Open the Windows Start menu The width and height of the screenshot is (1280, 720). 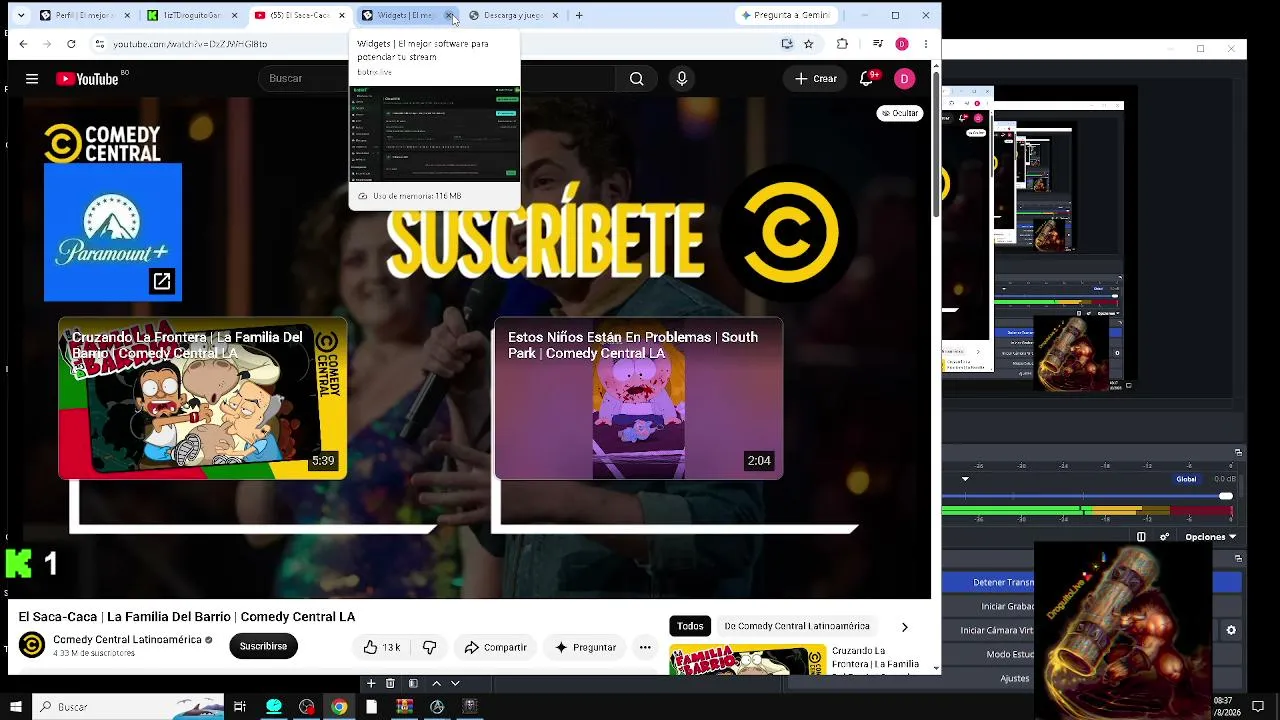(x=15, y=707)
